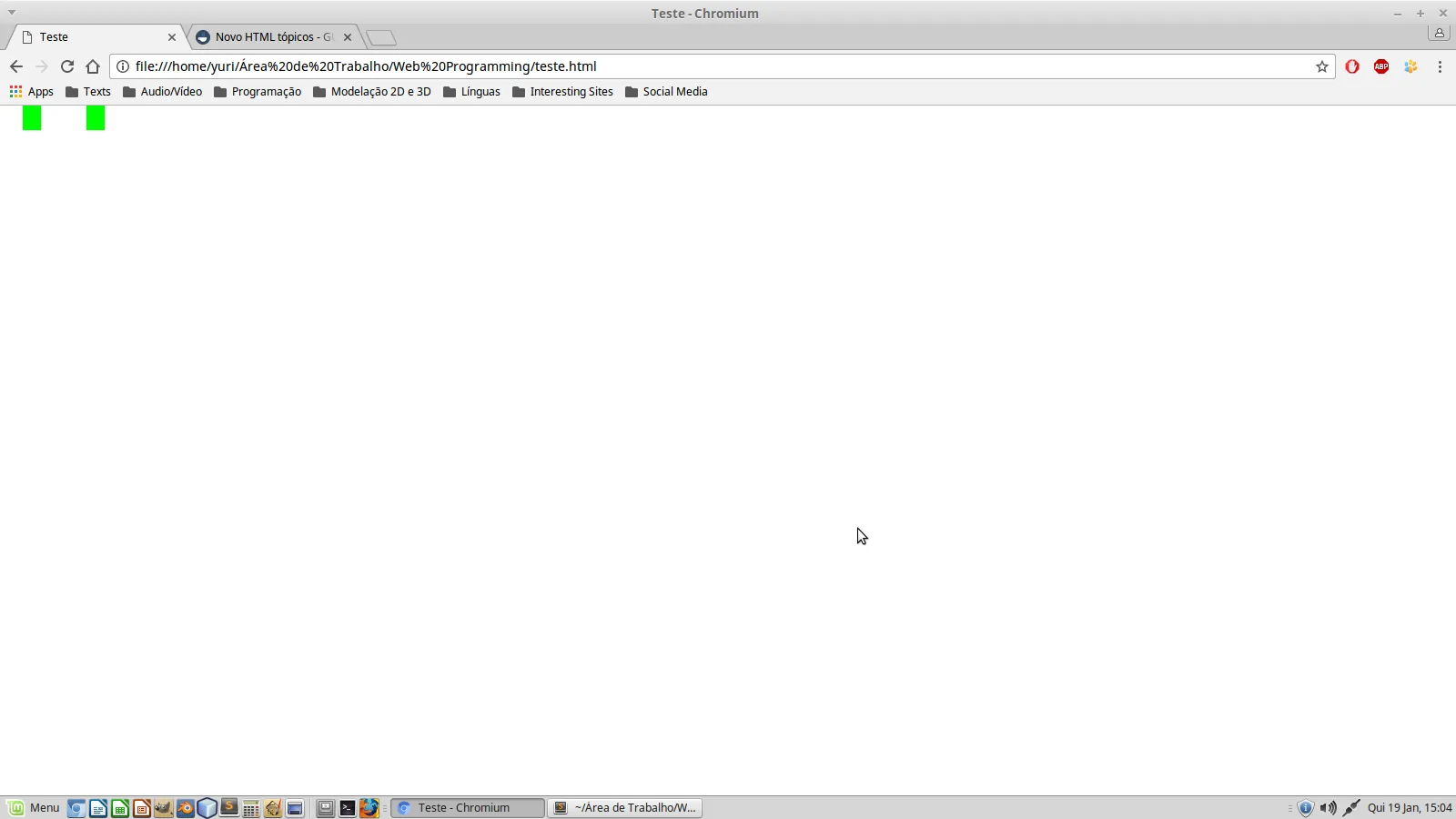Launch the Calculator from the panel
The image size is (1456, 819).
click(x=251, y=808)
